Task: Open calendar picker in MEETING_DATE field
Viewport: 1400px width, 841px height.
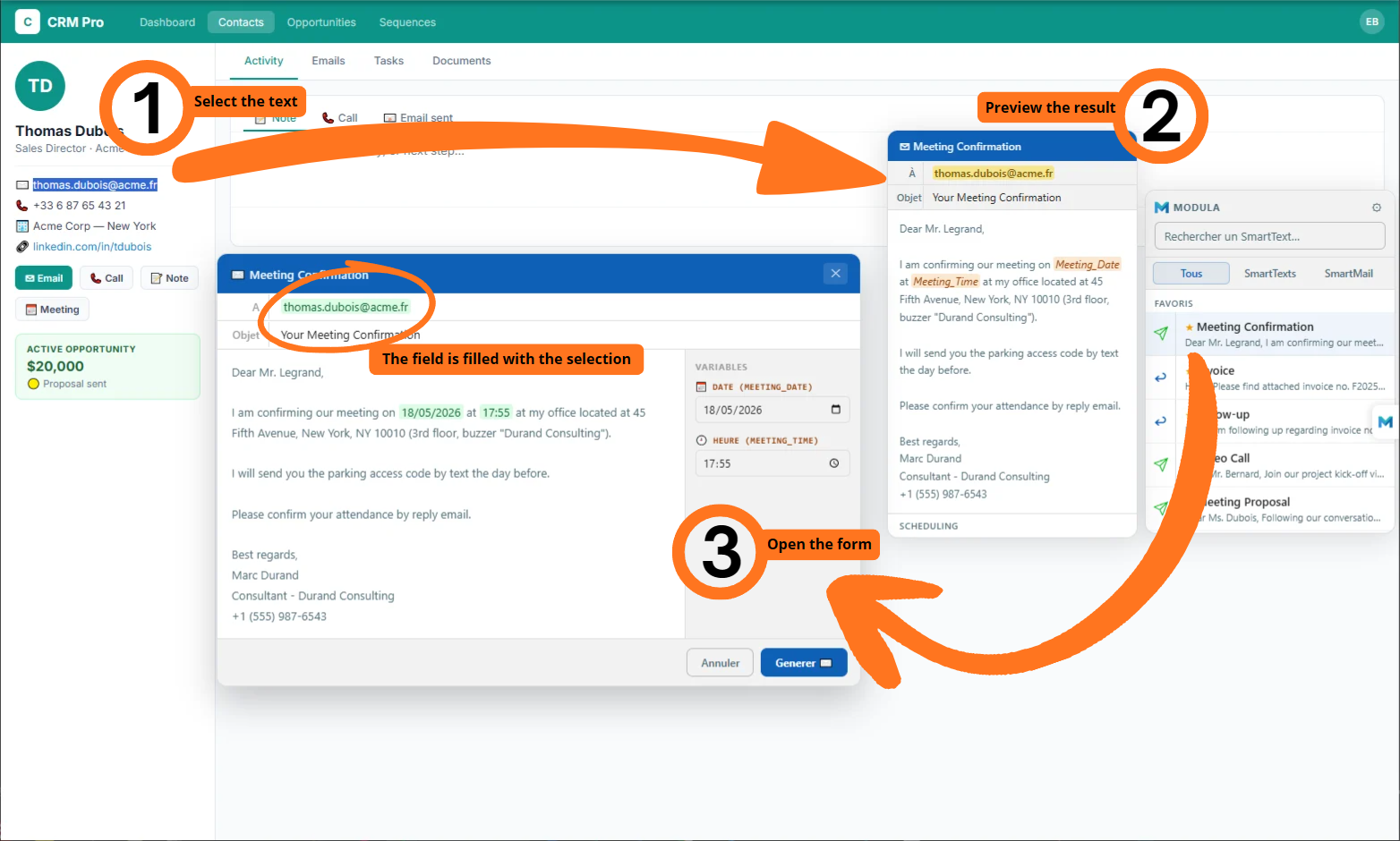Action: pos(836,410)
